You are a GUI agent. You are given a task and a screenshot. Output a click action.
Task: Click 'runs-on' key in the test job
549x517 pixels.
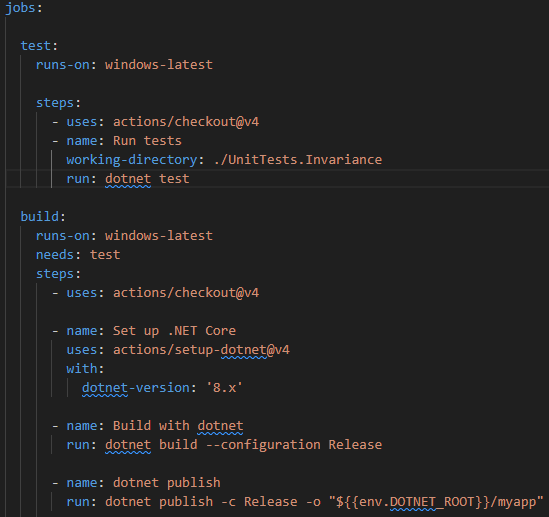[62, 65]
